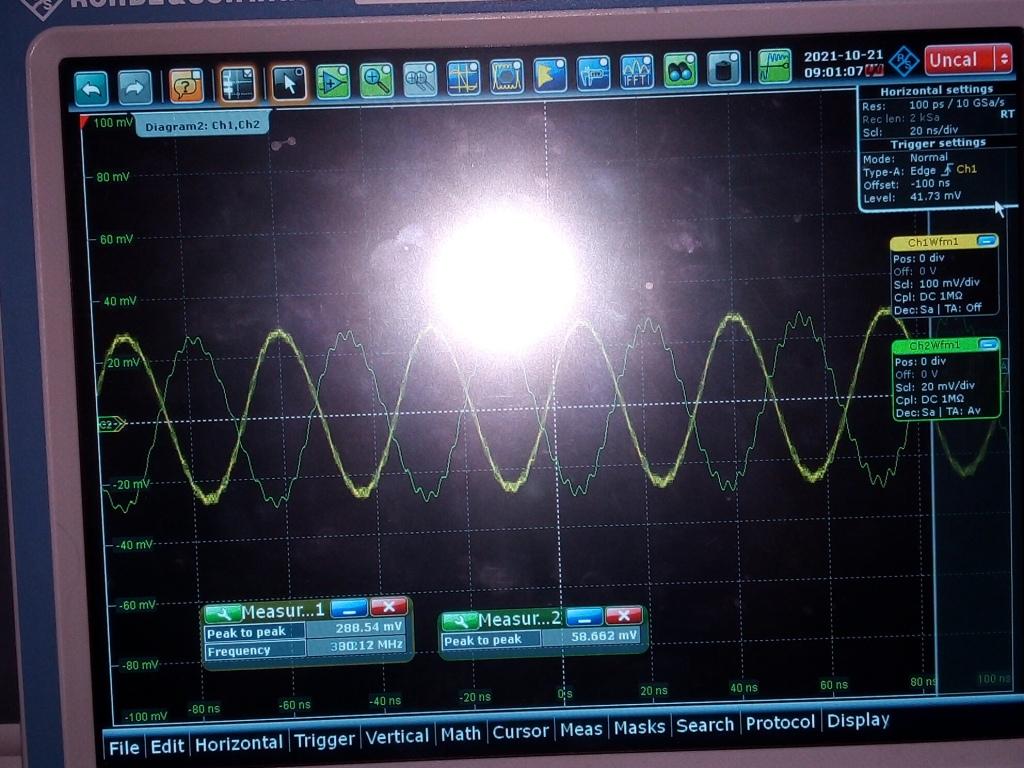Click the RT acquisition mode label
This screenshot has width=1024, height=768.
coord(1006,114)
